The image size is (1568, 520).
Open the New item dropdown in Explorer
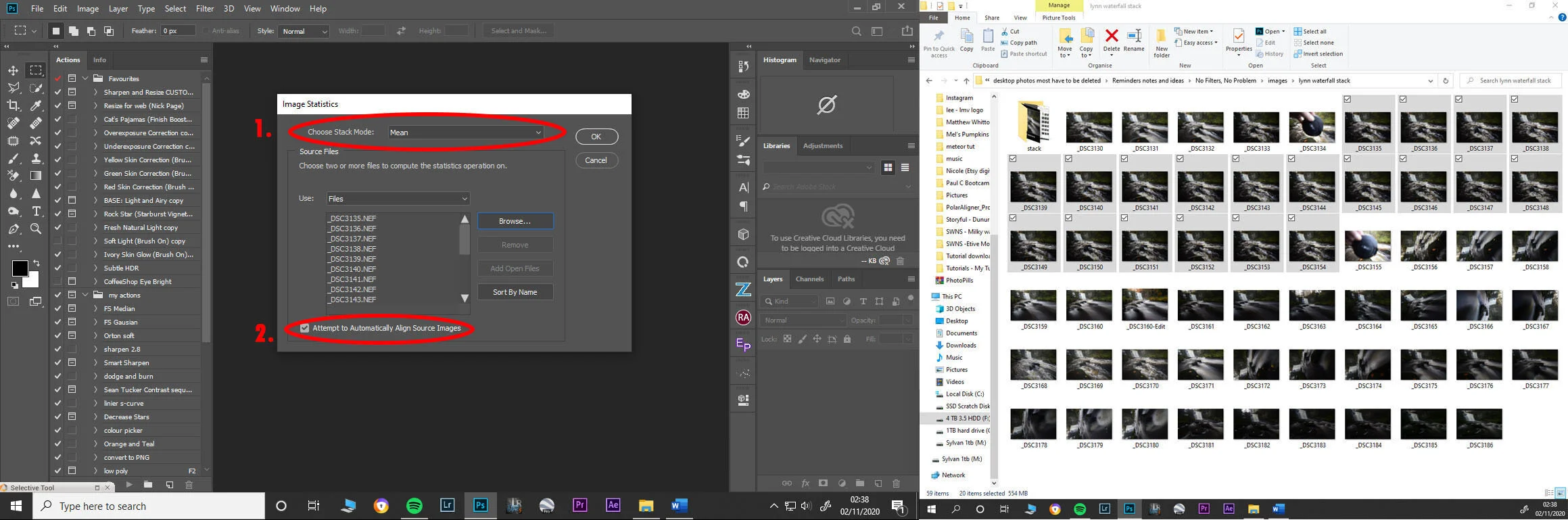pos(1194,32)
